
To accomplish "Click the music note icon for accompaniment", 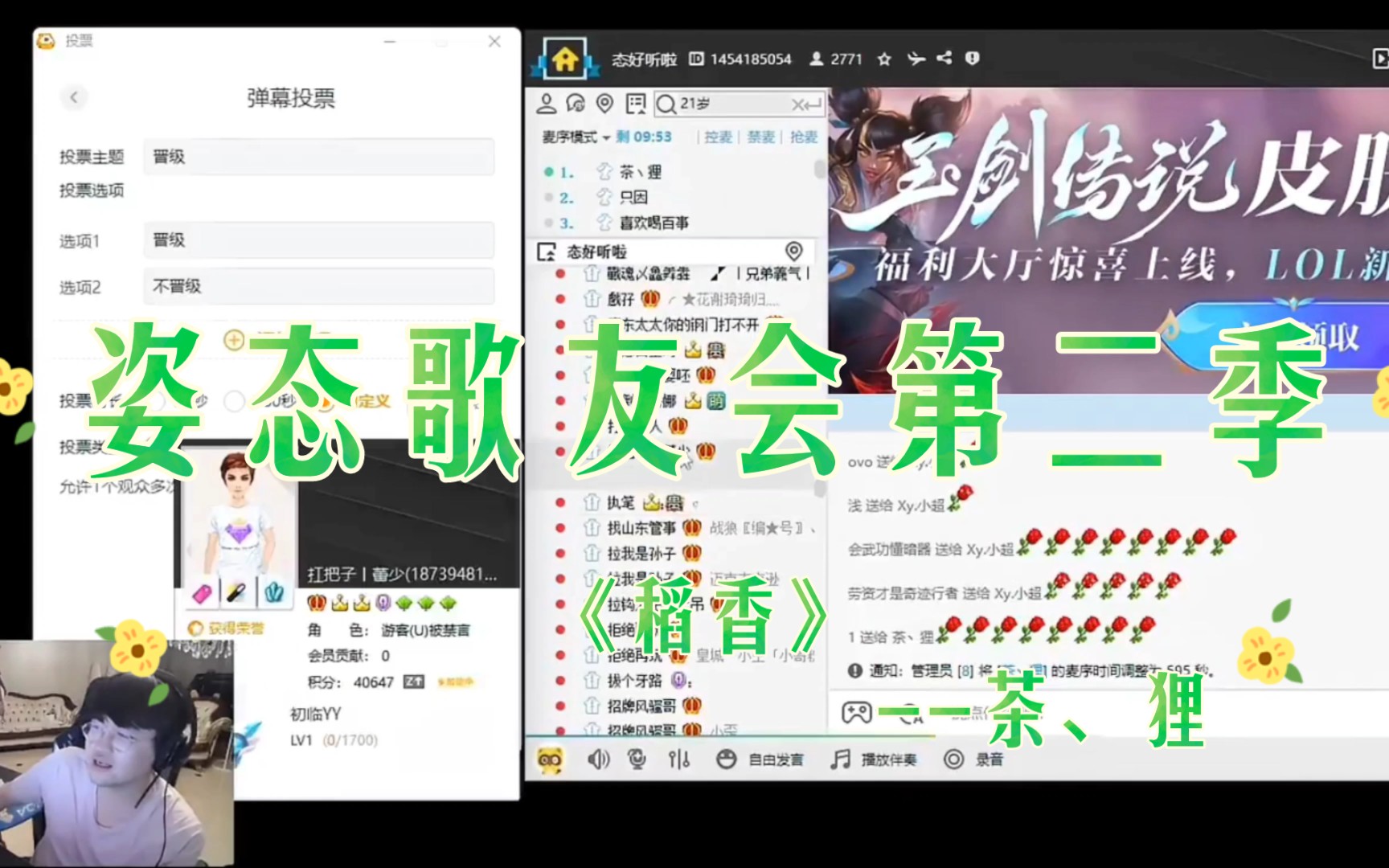I will point(841,759).
